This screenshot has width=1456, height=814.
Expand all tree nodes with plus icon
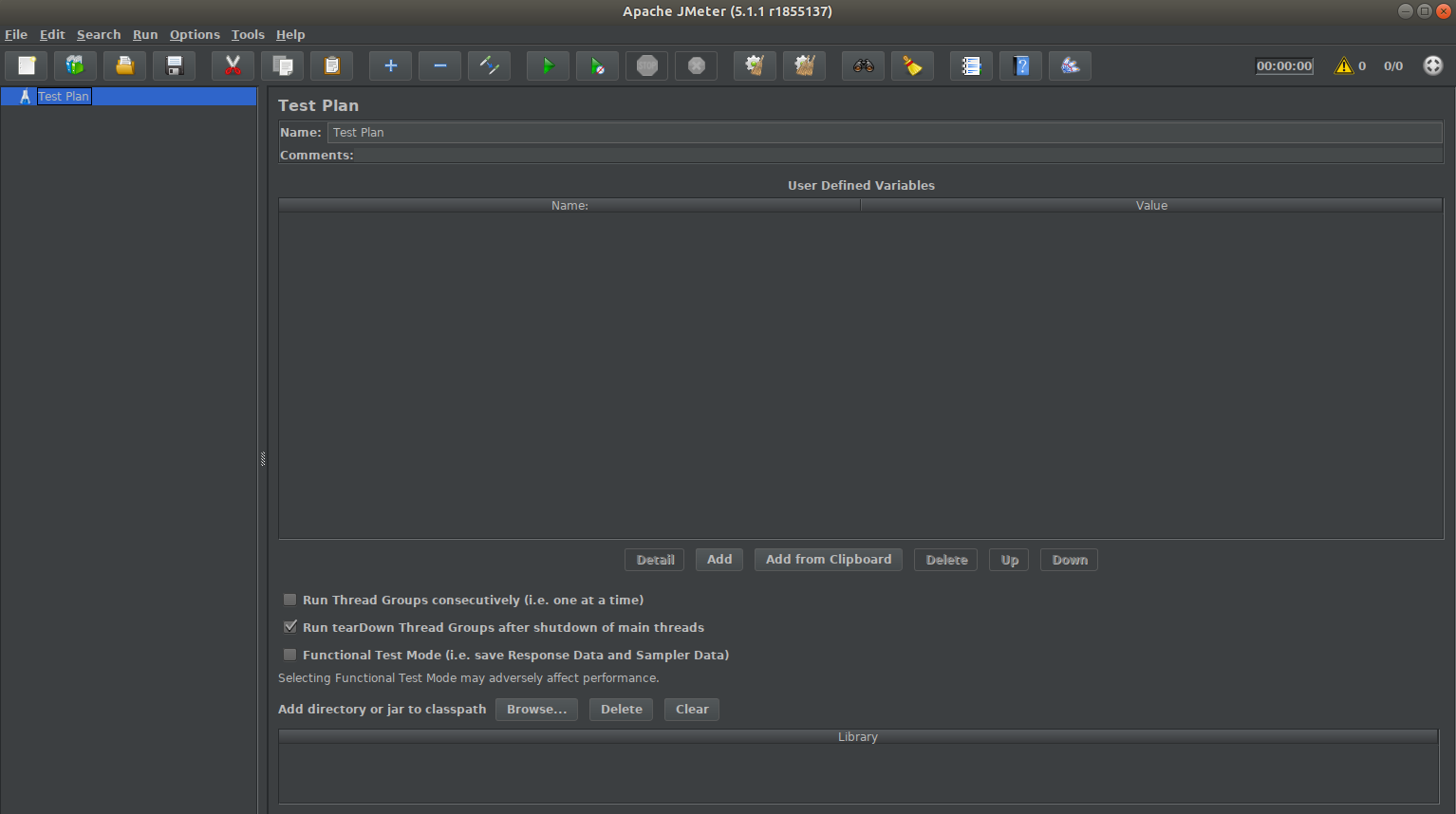click(390, 65)
